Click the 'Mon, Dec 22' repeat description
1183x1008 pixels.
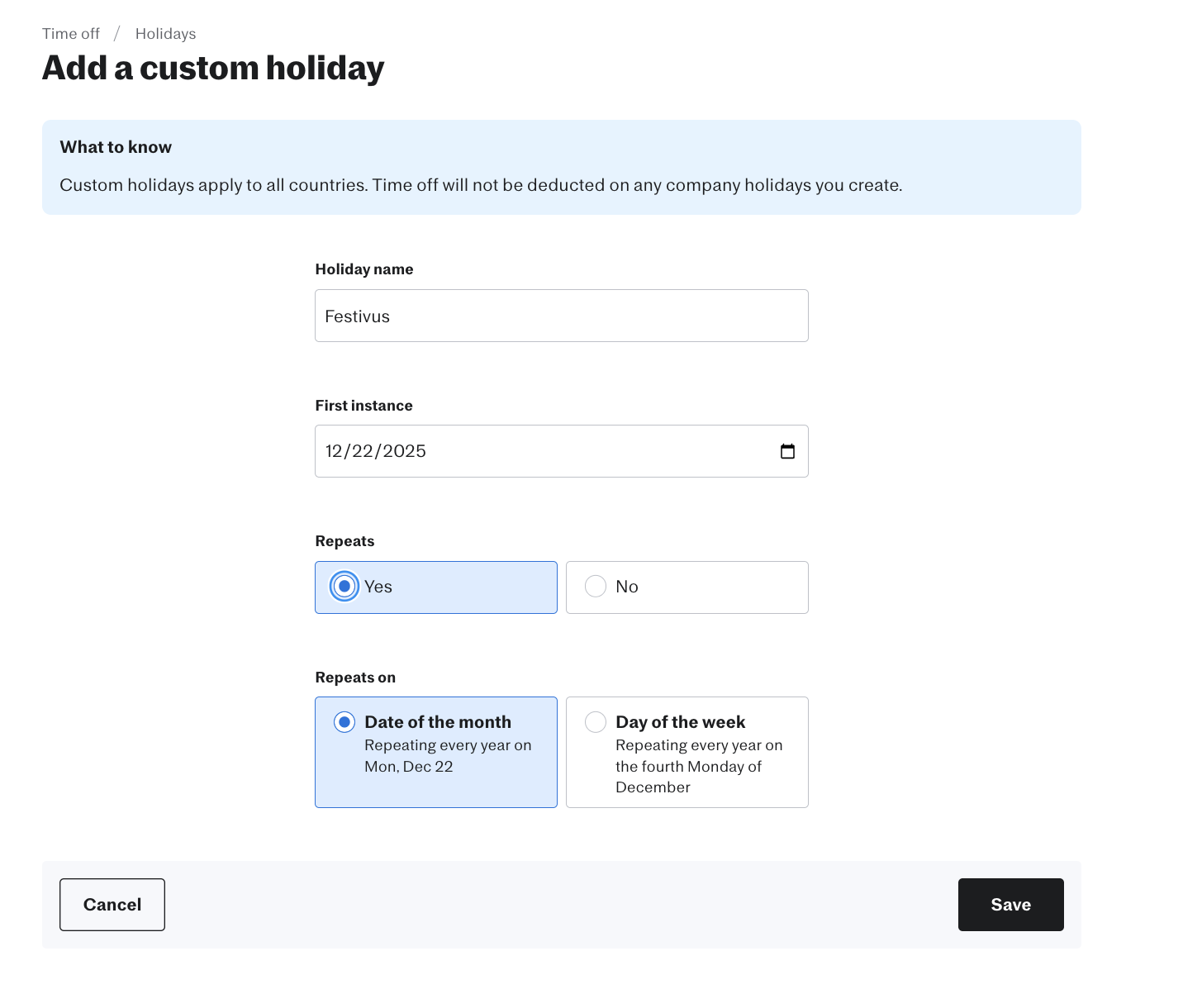click(x=409, y=767)
